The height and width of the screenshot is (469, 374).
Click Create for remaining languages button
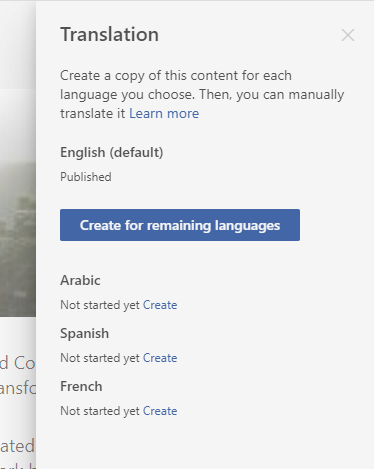[x=180, y=225]
